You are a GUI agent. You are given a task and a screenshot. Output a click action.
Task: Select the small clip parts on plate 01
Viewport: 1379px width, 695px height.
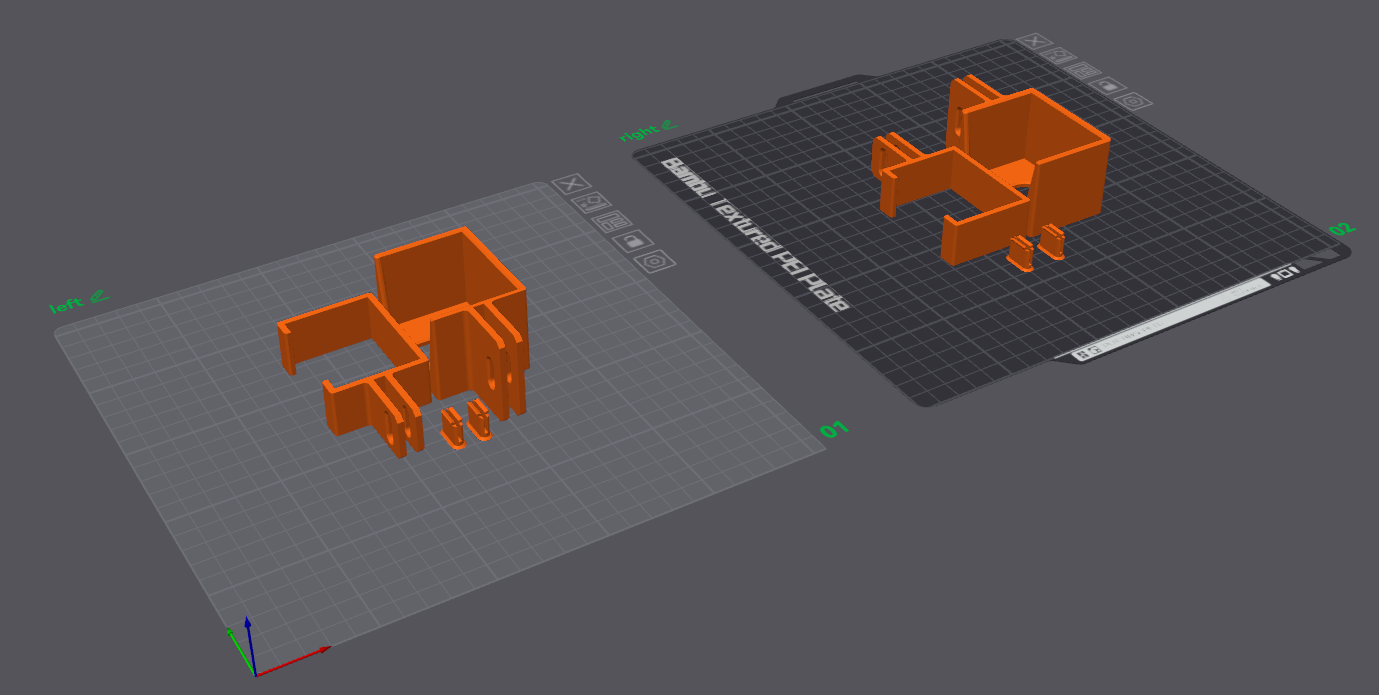point(466,425)
